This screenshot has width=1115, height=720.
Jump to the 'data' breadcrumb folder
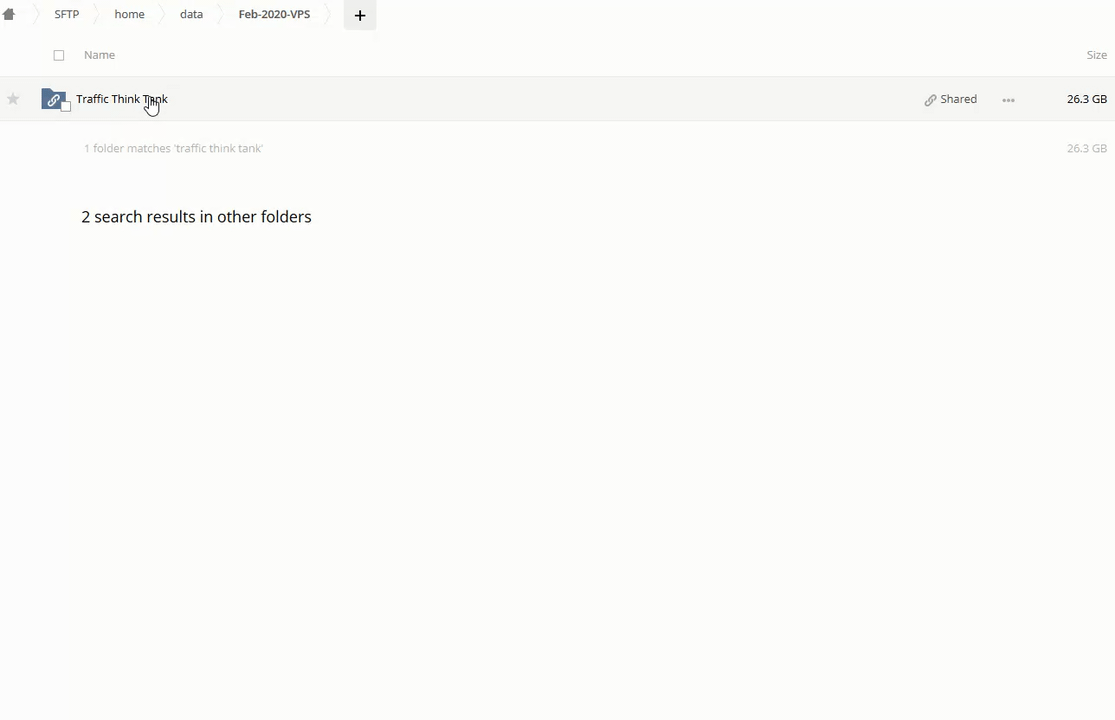pos(191,15)
